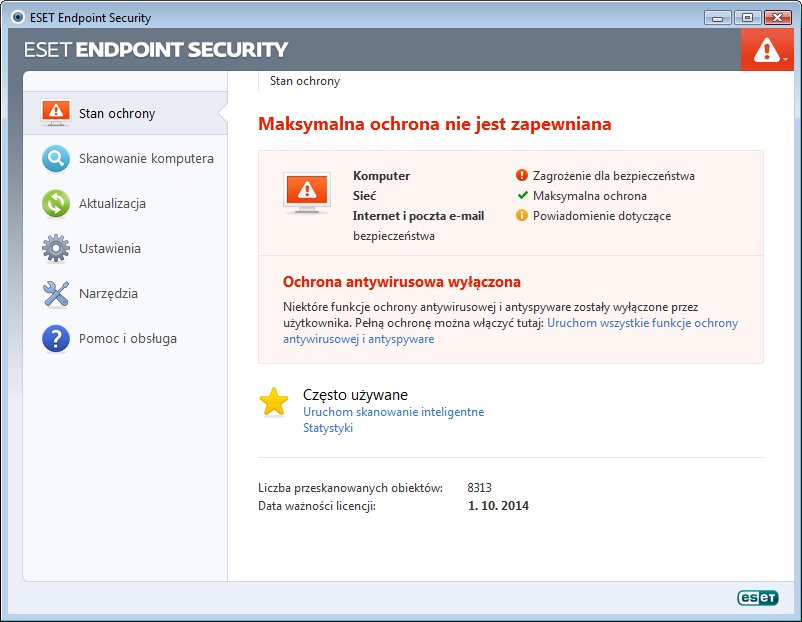Viewport: 802px width, 622px height.
Task: Open Ustawienia in the sidebar
Action: click(125, 249)
